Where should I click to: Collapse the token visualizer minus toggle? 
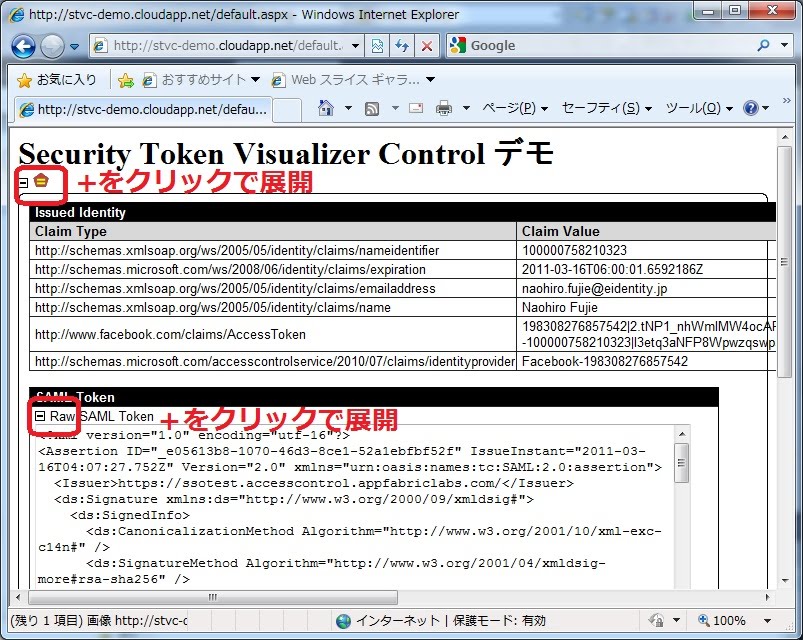[x=23, y=182]
